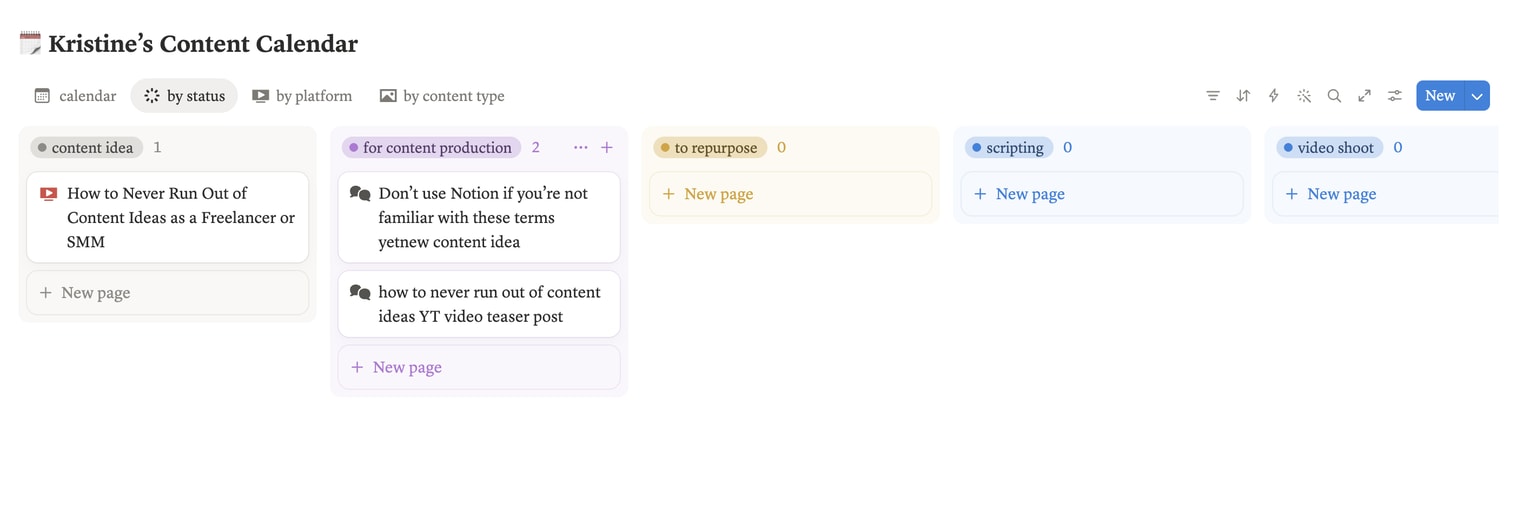Add a new page under scripting column
This screenshot has height=514, width=1536.
[x=1102, y=194]
